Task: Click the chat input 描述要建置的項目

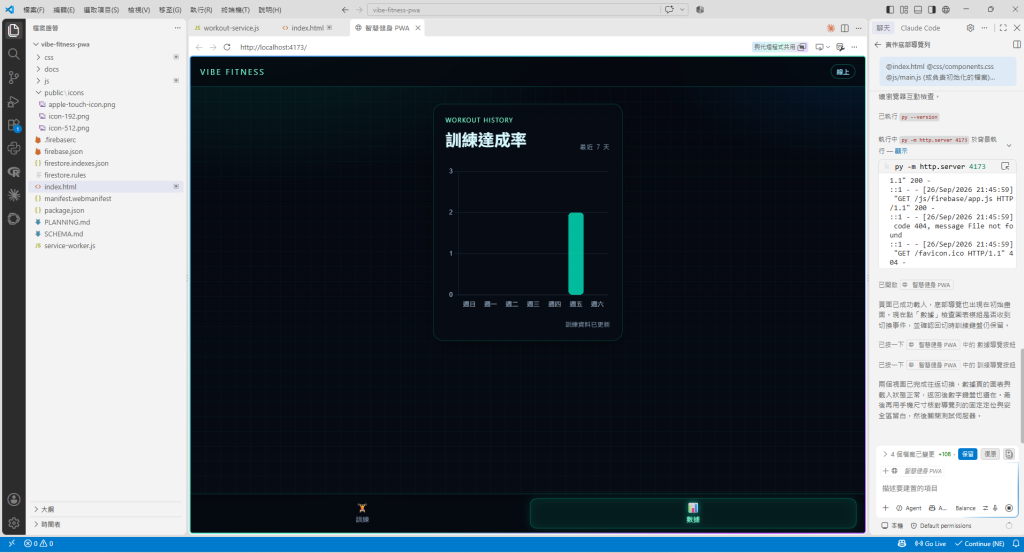Action: [946, 488]
